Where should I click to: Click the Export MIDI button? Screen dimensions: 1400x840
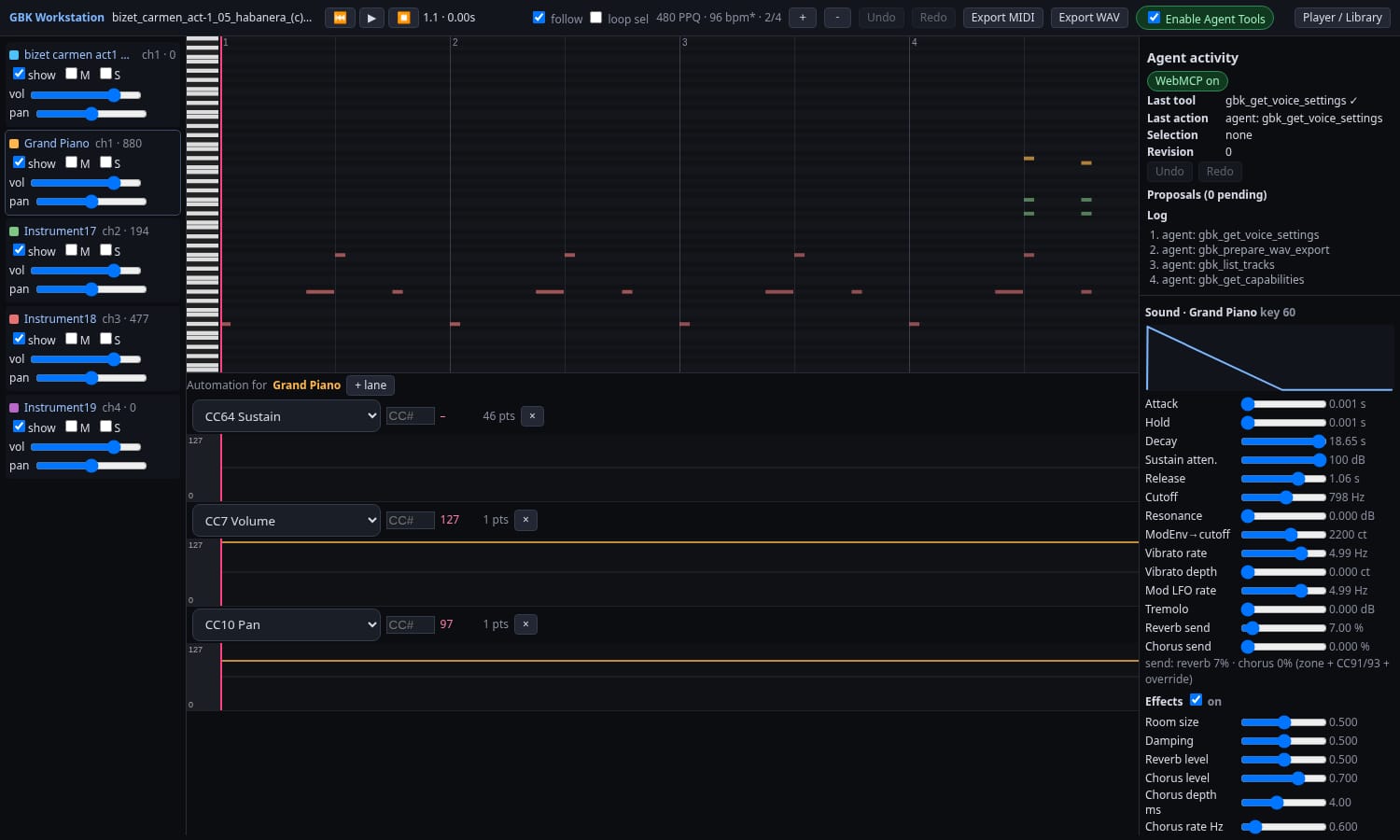pos(1002,18)
